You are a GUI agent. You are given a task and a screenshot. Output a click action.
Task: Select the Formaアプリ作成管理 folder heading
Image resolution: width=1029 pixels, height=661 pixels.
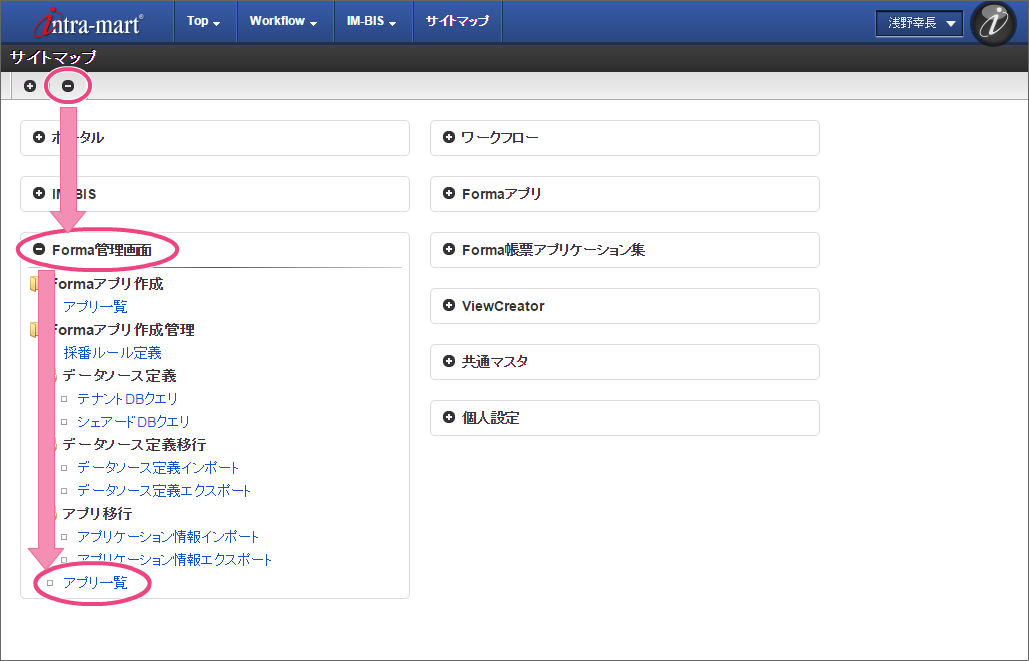click(x=123, y=330)
